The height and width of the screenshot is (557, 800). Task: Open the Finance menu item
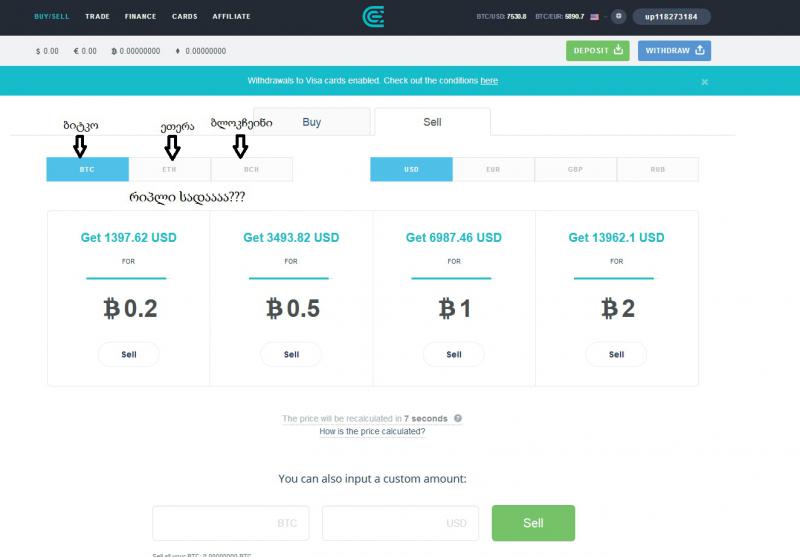[x=141, y=17]
